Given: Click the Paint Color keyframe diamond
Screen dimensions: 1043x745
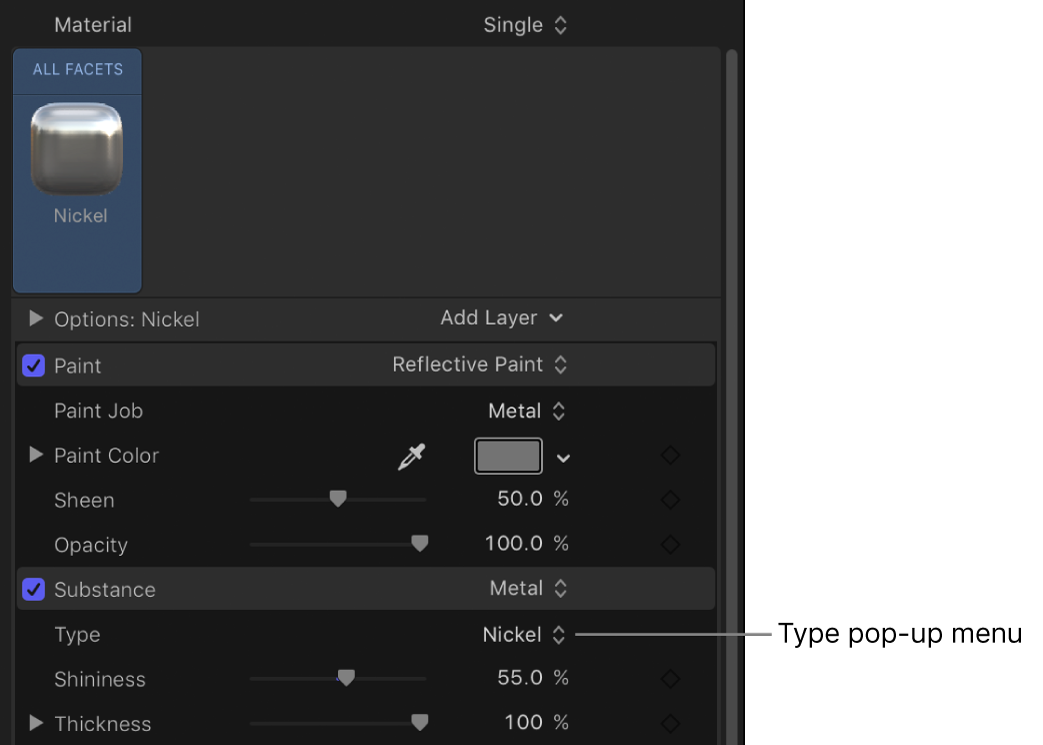Looking at the screenshot, I should [x=670, y=455].
